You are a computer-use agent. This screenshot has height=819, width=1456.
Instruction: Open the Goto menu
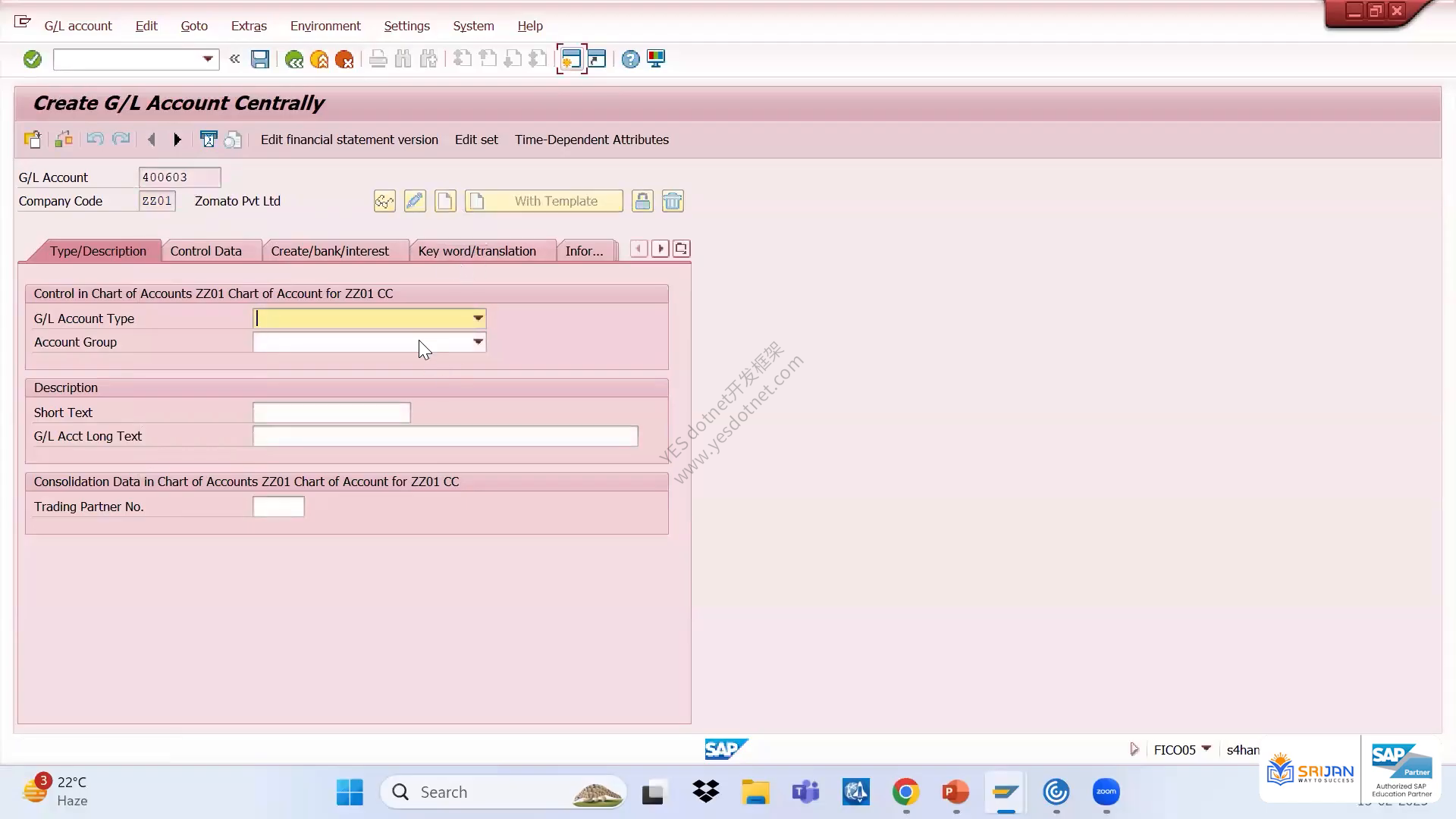[x=194, y=26]
